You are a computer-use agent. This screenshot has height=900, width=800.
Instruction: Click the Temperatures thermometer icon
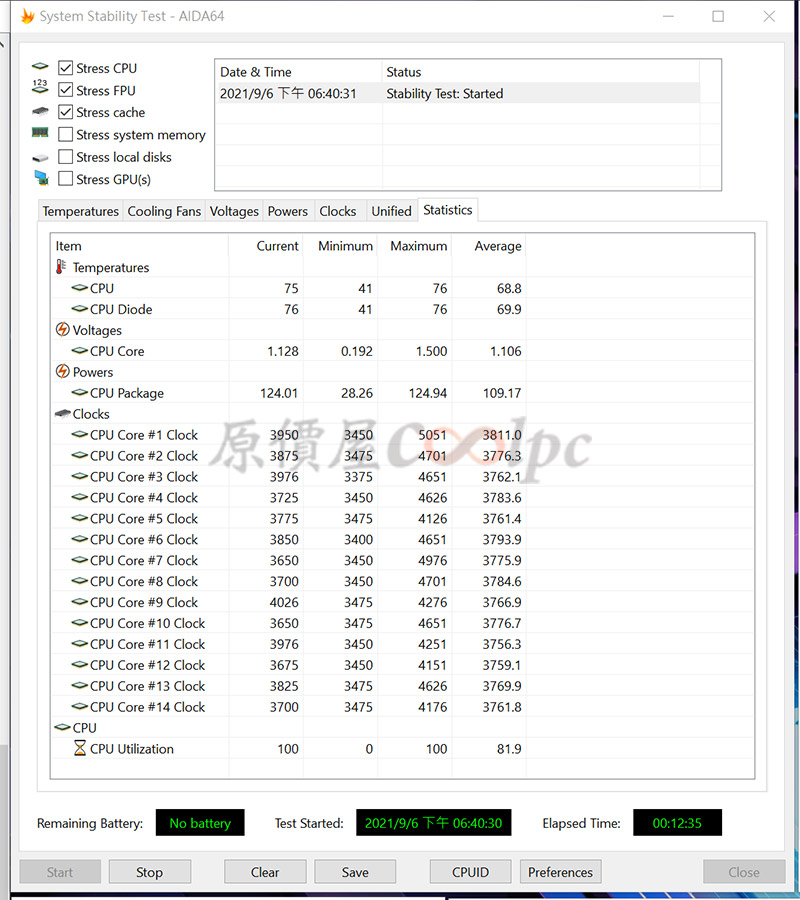[x=61, y=266]
